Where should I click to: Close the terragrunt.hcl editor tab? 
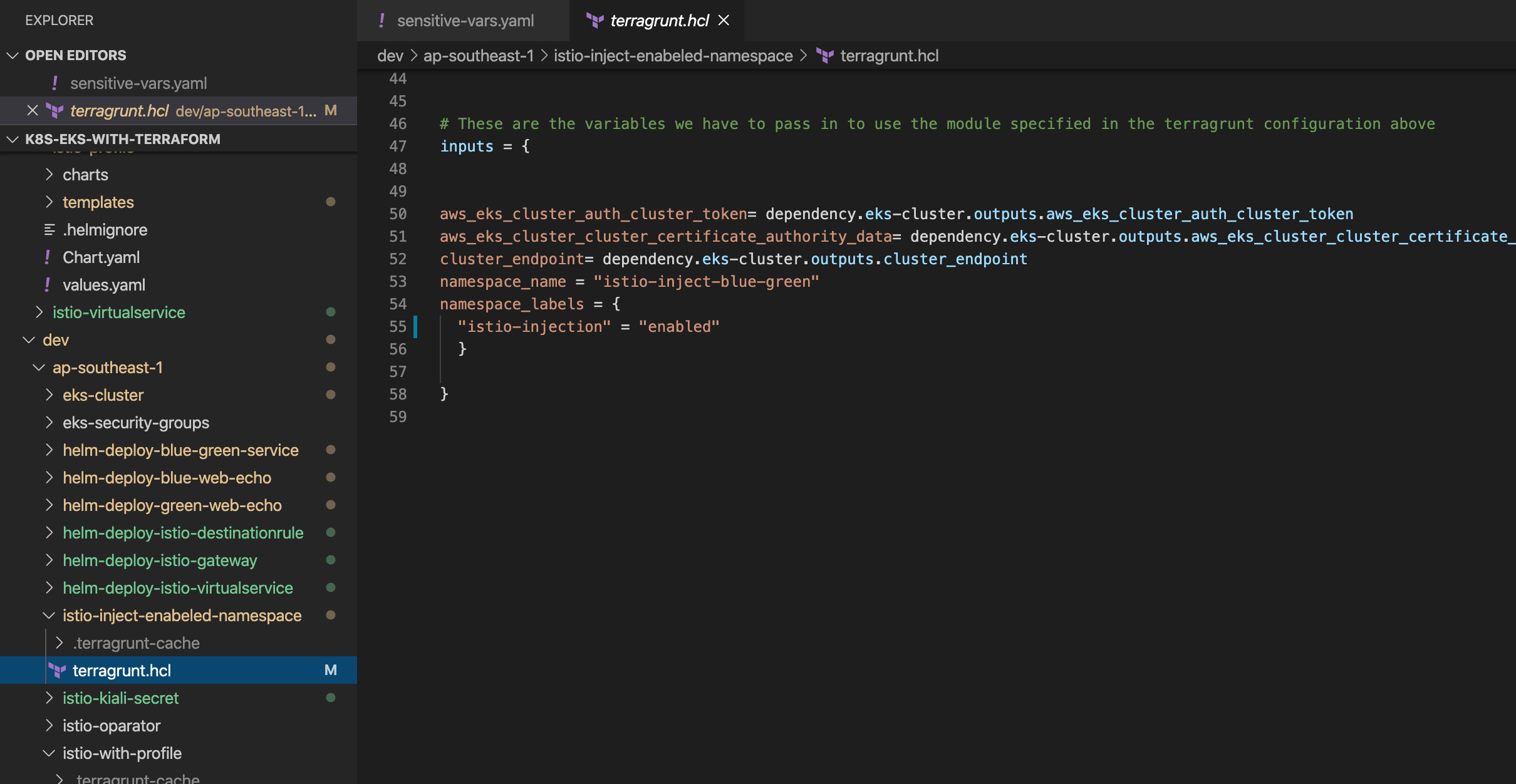coord(724,21)
